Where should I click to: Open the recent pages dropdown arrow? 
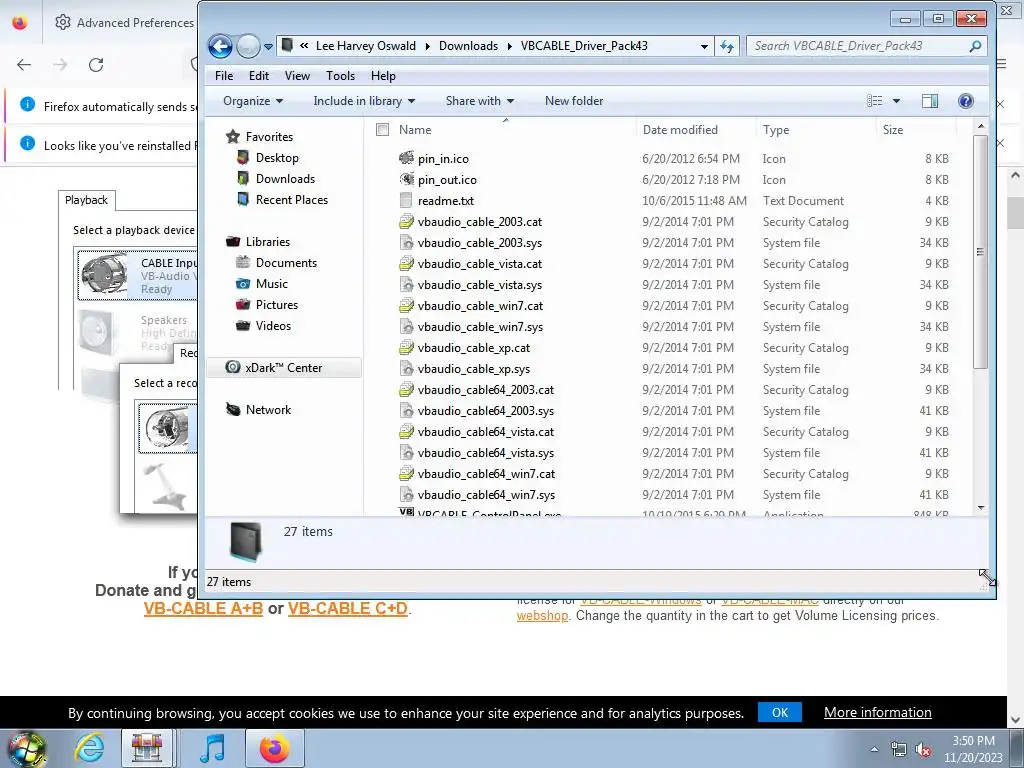tap(268, 46)
